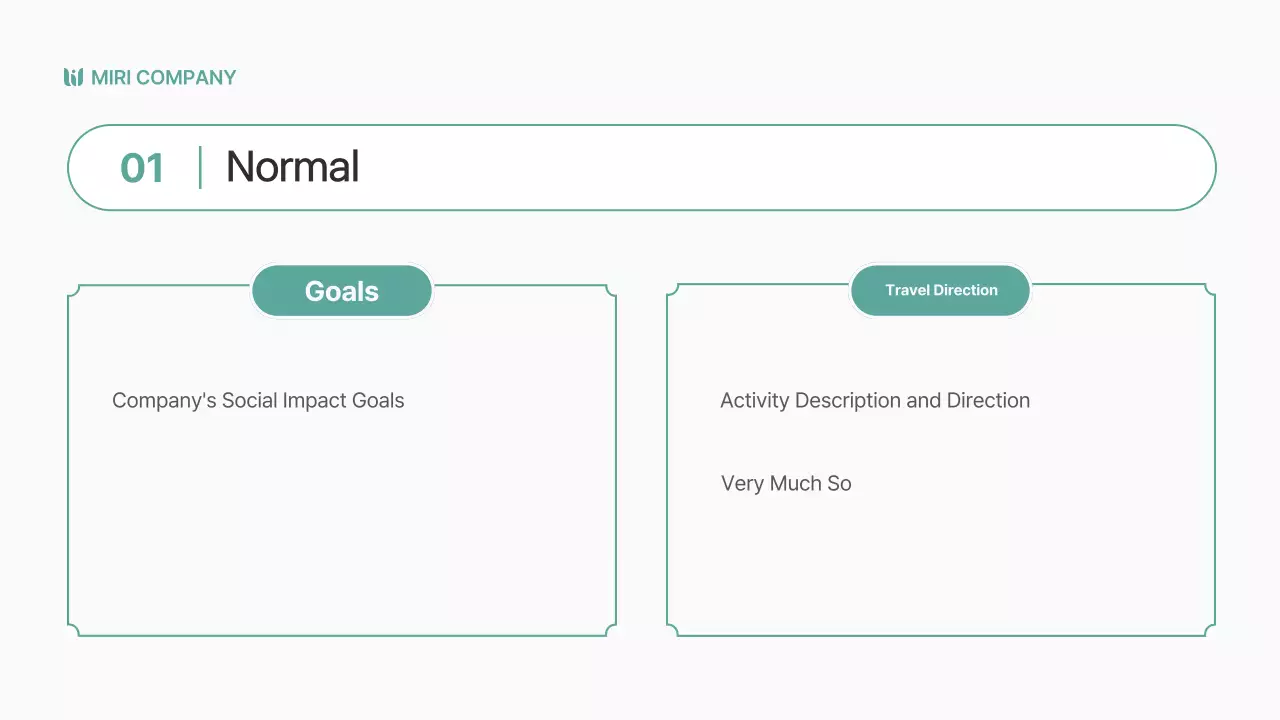Click the vertical divider beside 01

[x=200, y=167]
